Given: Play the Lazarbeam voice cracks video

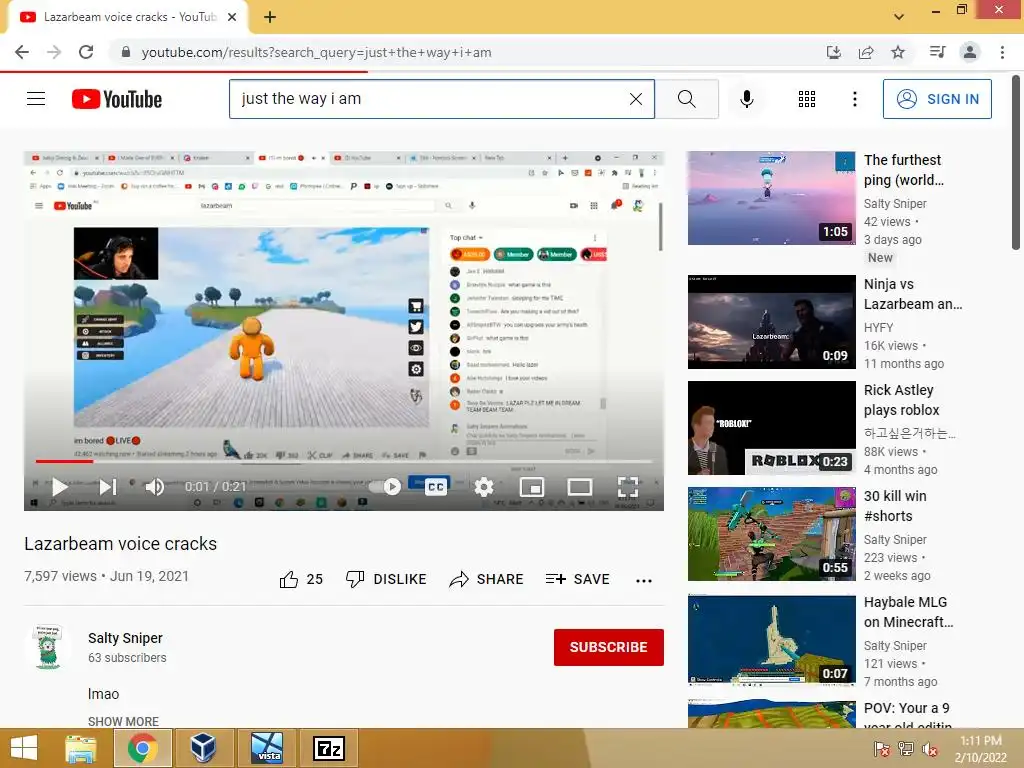Looking at the screenshot, I should click(x=59, y=487).
